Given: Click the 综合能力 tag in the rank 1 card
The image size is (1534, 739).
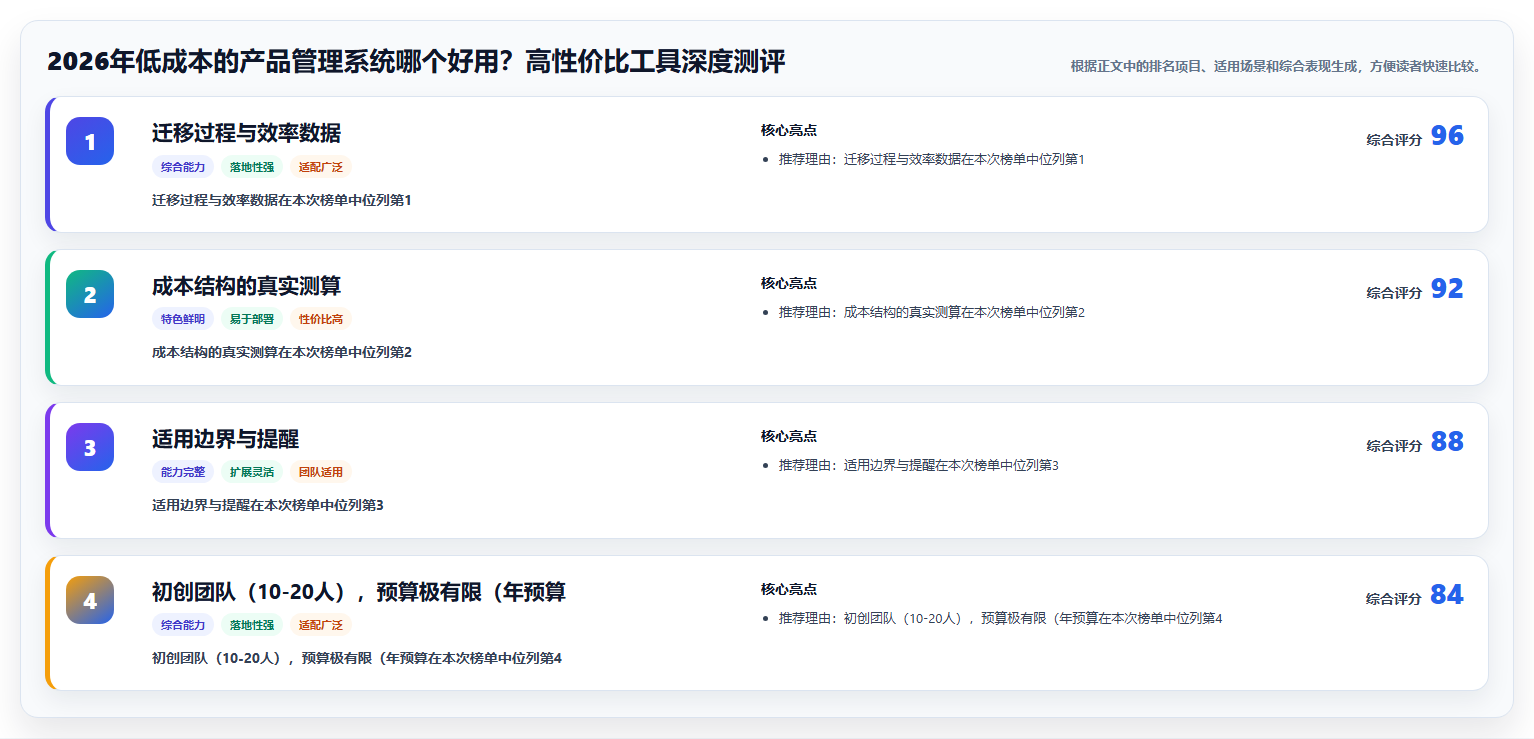Looking at the screenshot, I should (x=183, y=167).
